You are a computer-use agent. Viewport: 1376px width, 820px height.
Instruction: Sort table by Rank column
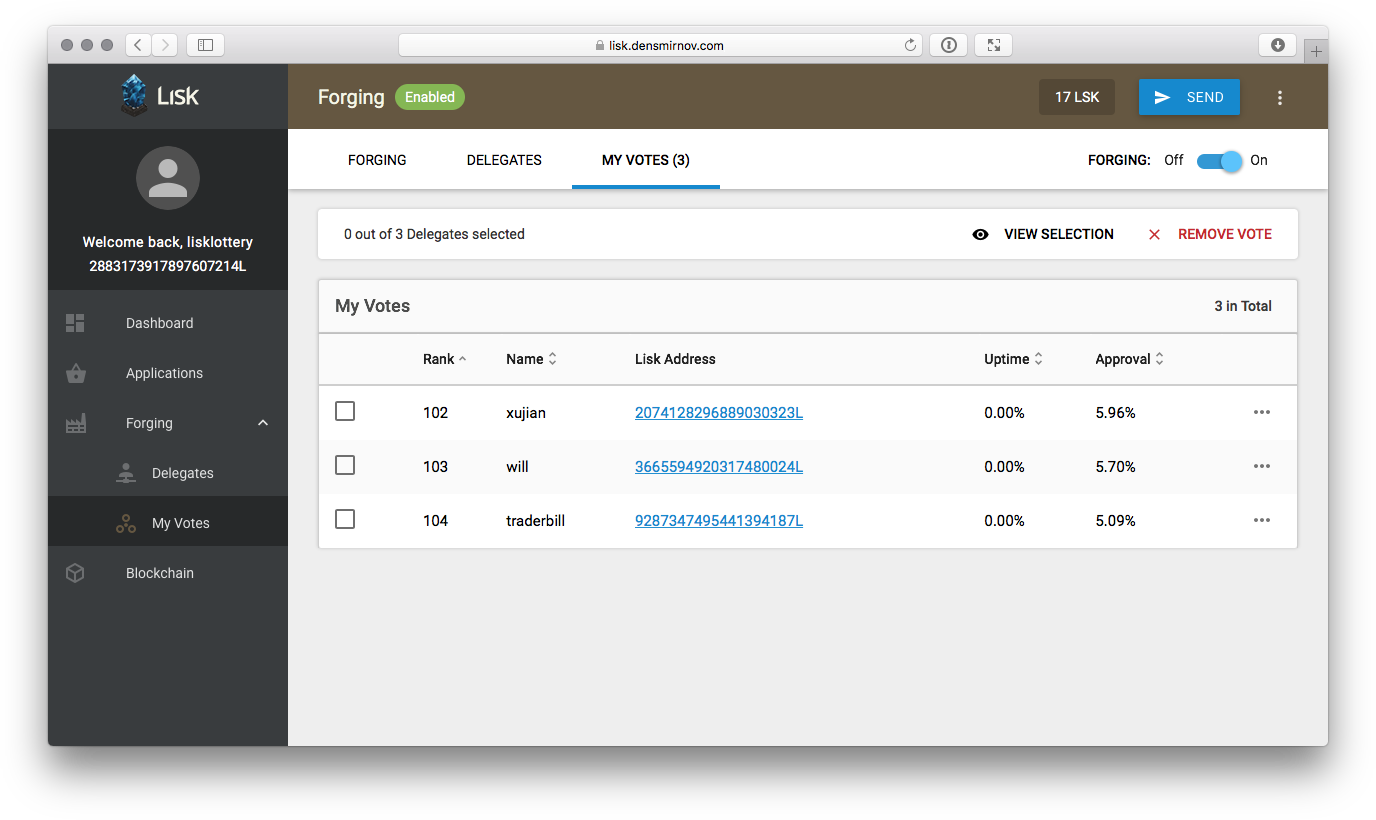(x=445, y=359)
